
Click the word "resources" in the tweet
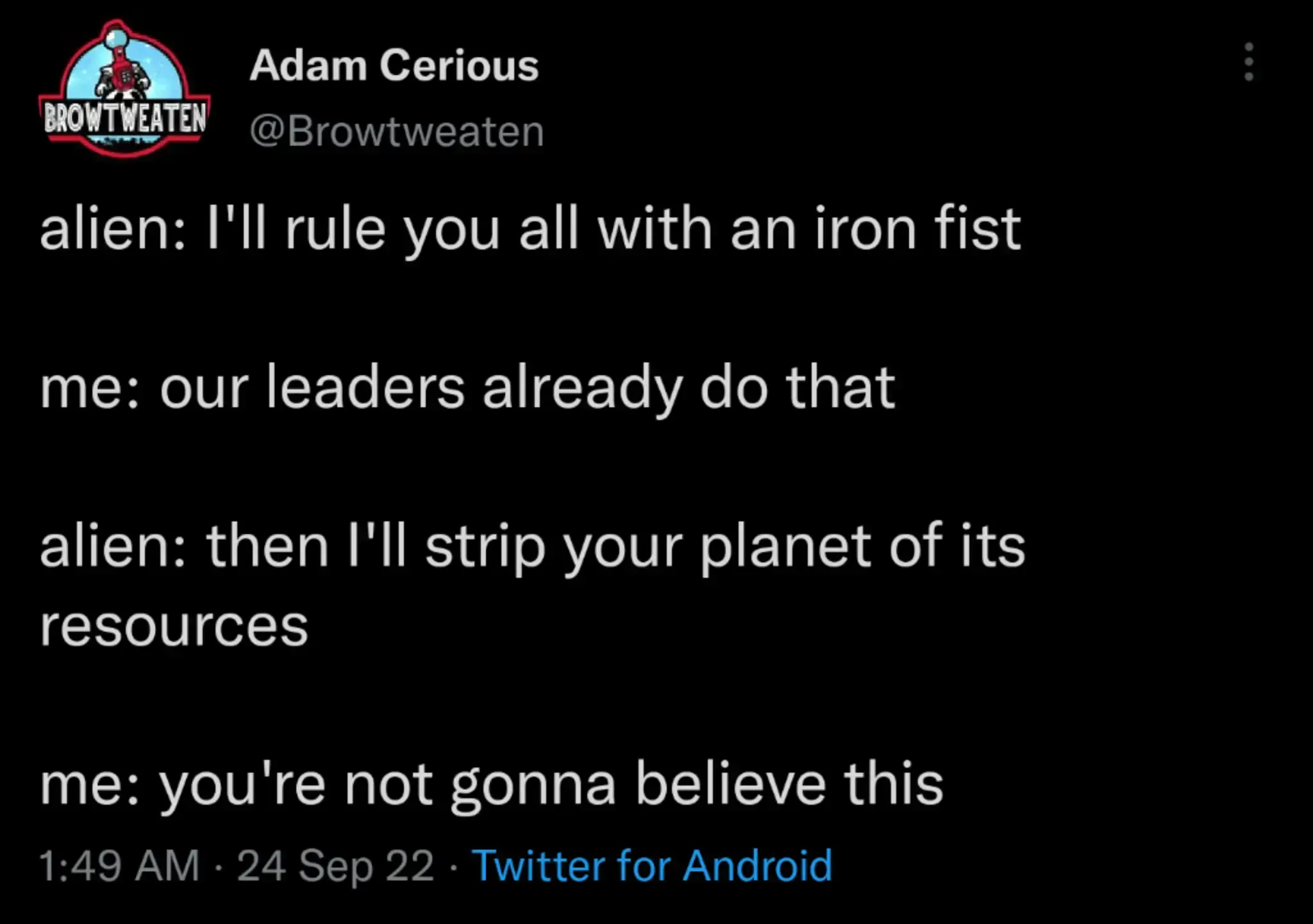[174, 626]
